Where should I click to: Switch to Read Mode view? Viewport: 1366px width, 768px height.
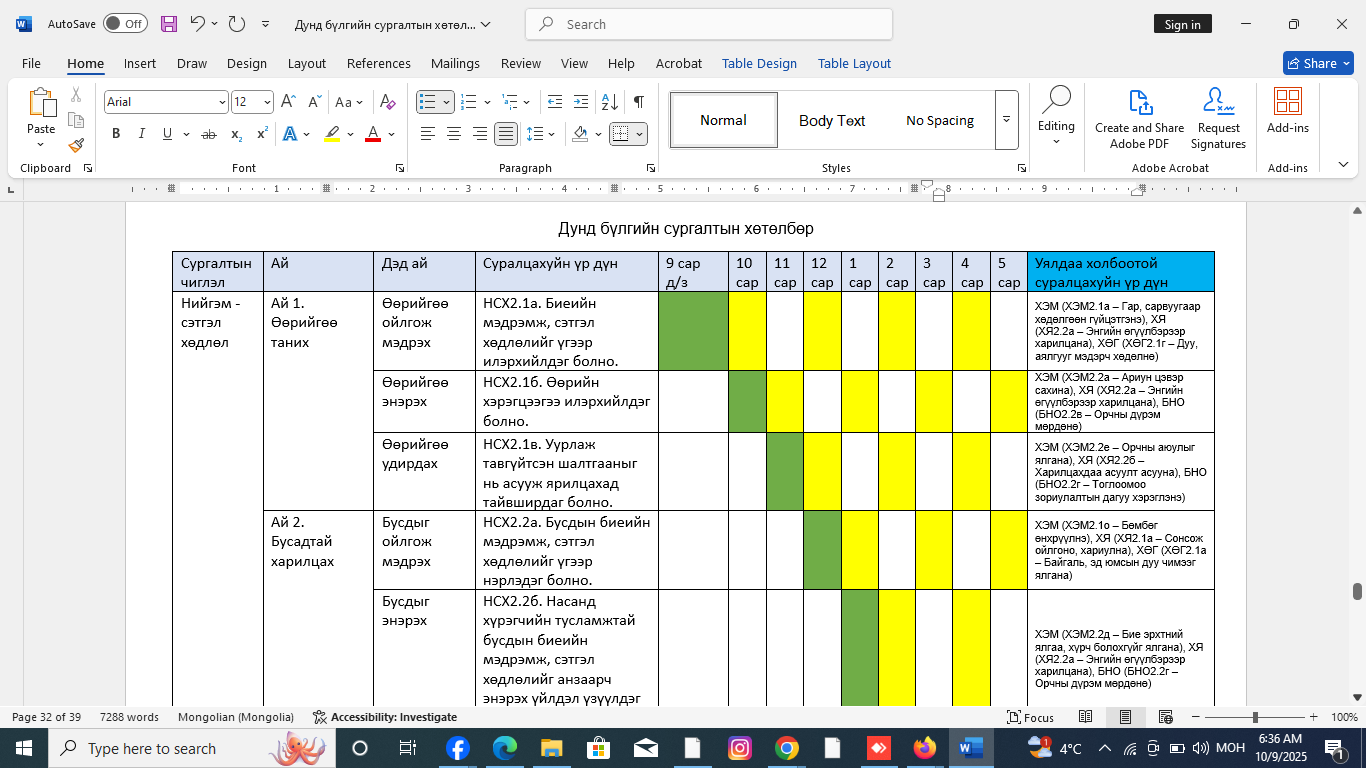click(x=1085, y=717)
